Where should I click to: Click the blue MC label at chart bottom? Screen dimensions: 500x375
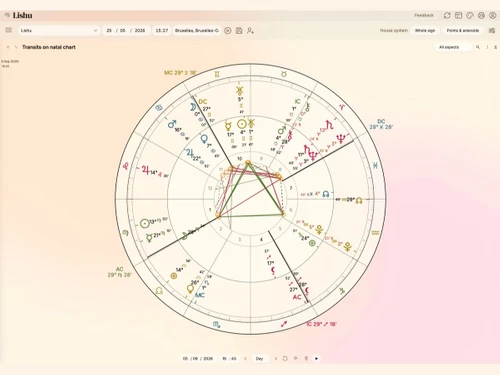point(200,295)
